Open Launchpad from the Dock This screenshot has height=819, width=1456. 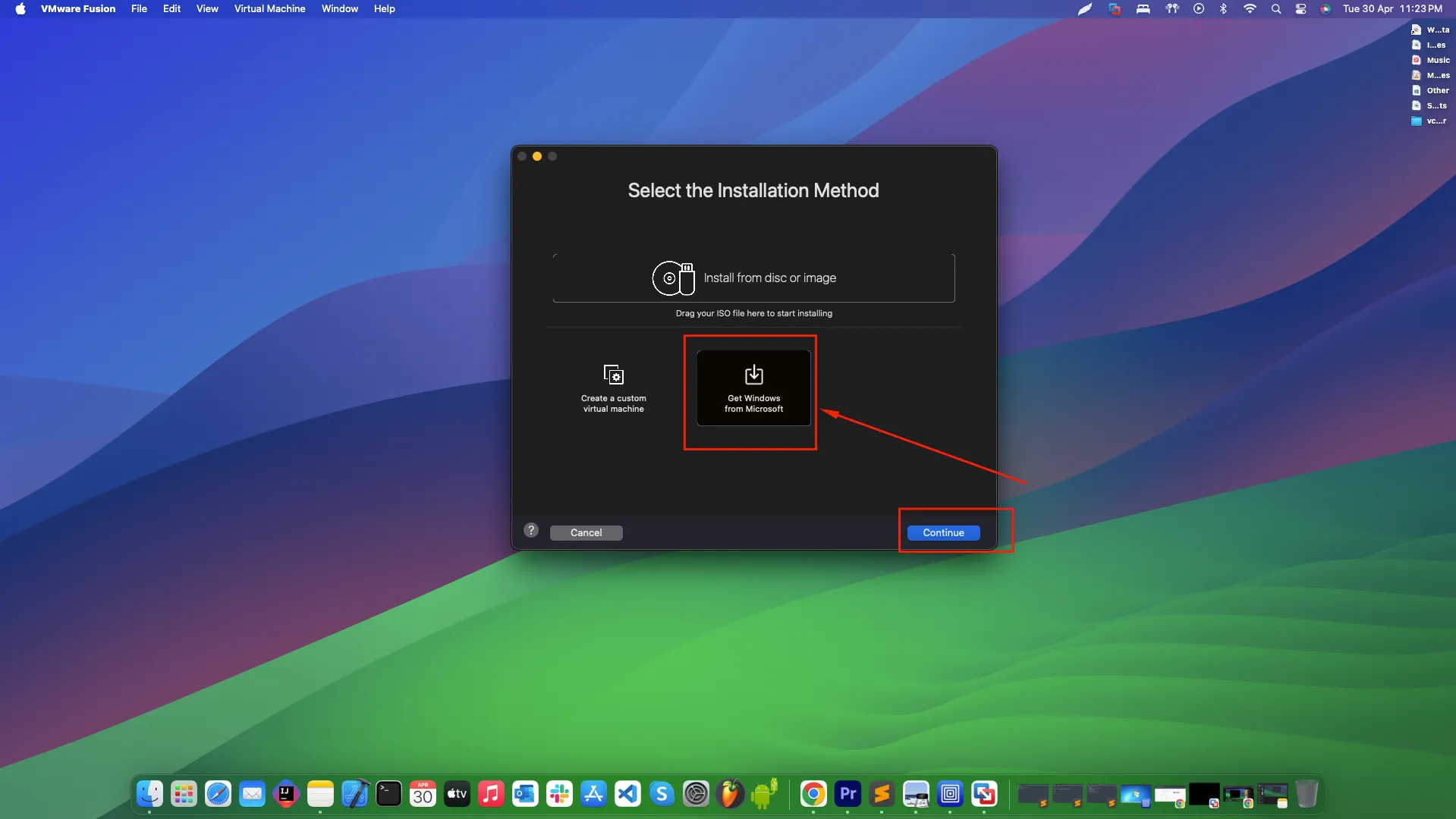184,794
